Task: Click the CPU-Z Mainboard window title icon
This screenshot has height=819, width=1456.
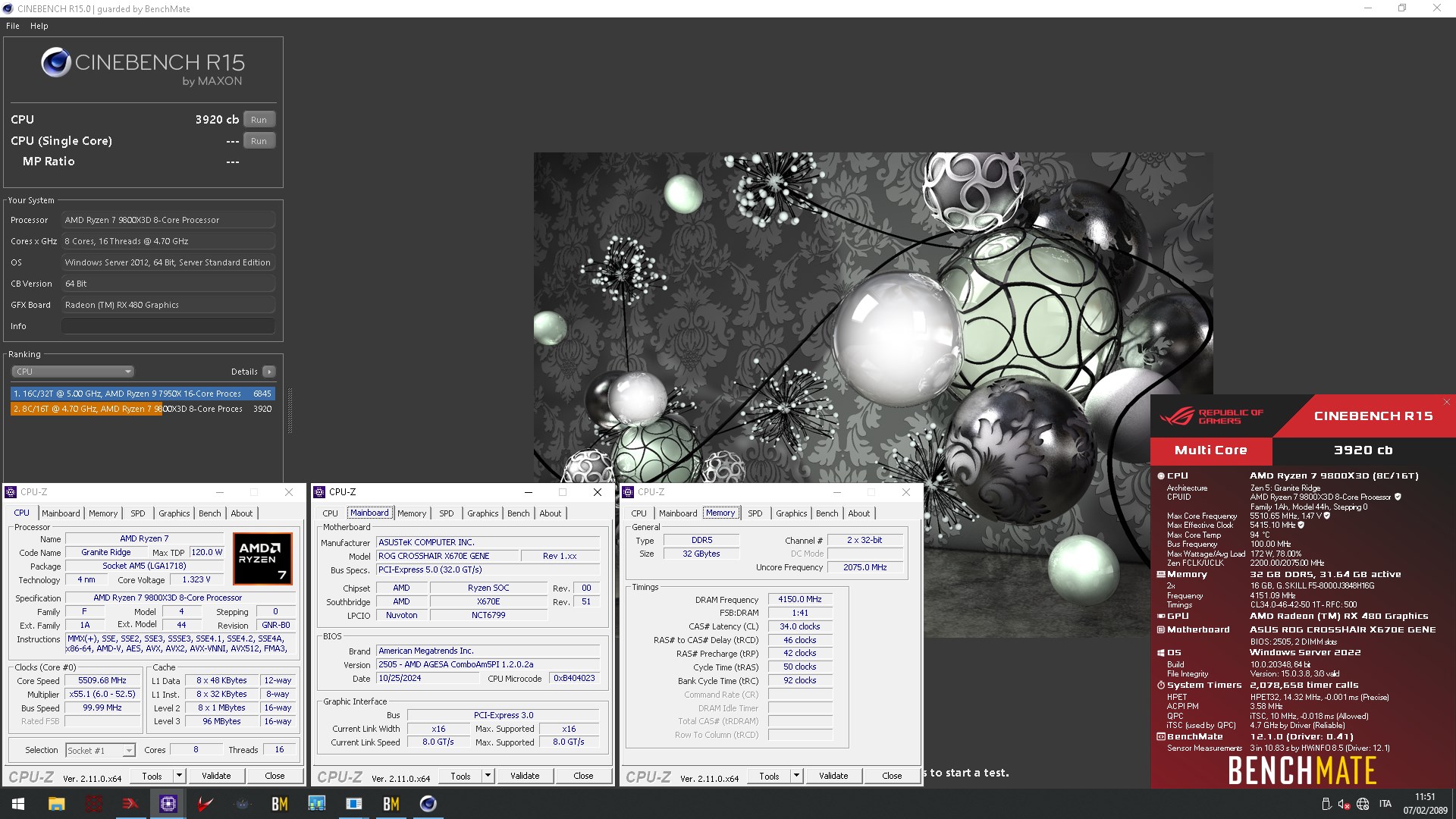Action: pyautogui.click(x=319, y=492)
